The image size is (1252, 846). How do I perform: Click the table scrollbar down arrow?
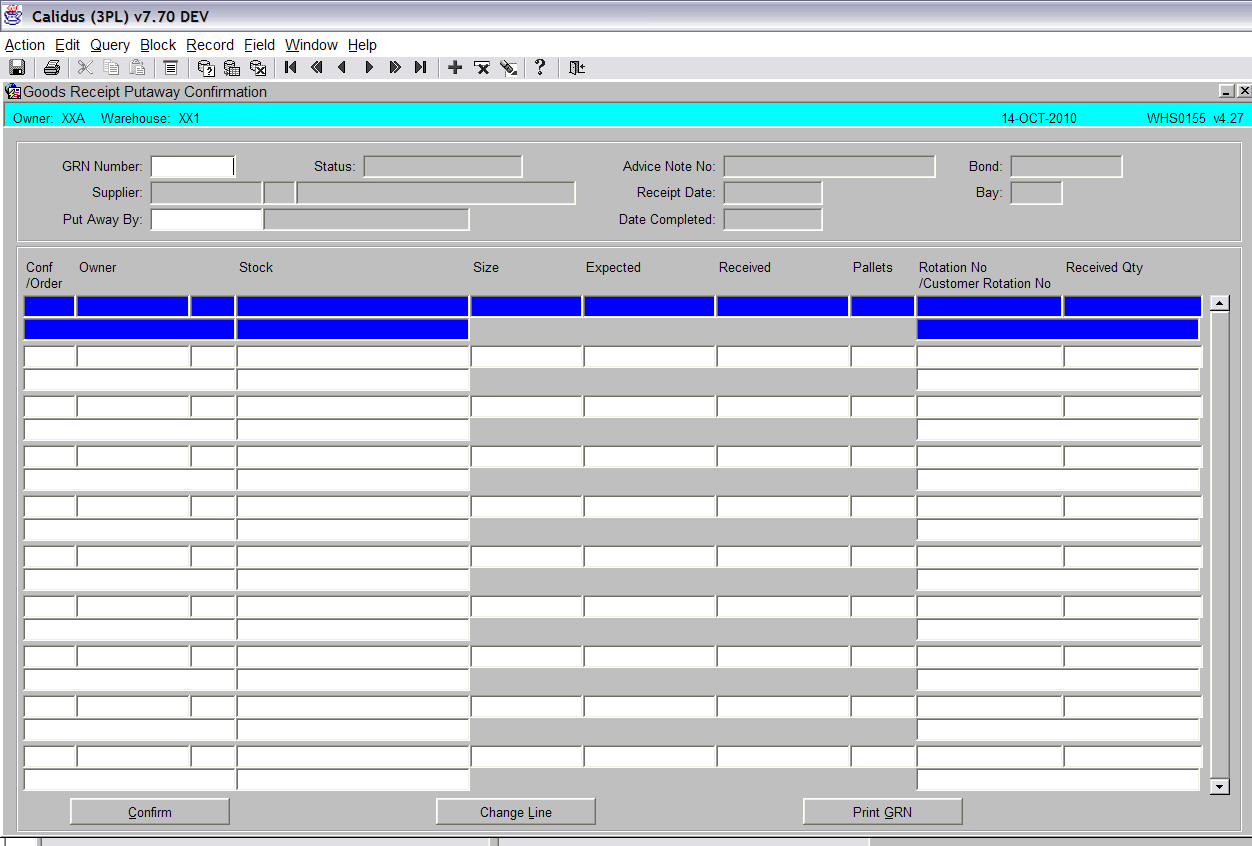[x=1219, y=787]
